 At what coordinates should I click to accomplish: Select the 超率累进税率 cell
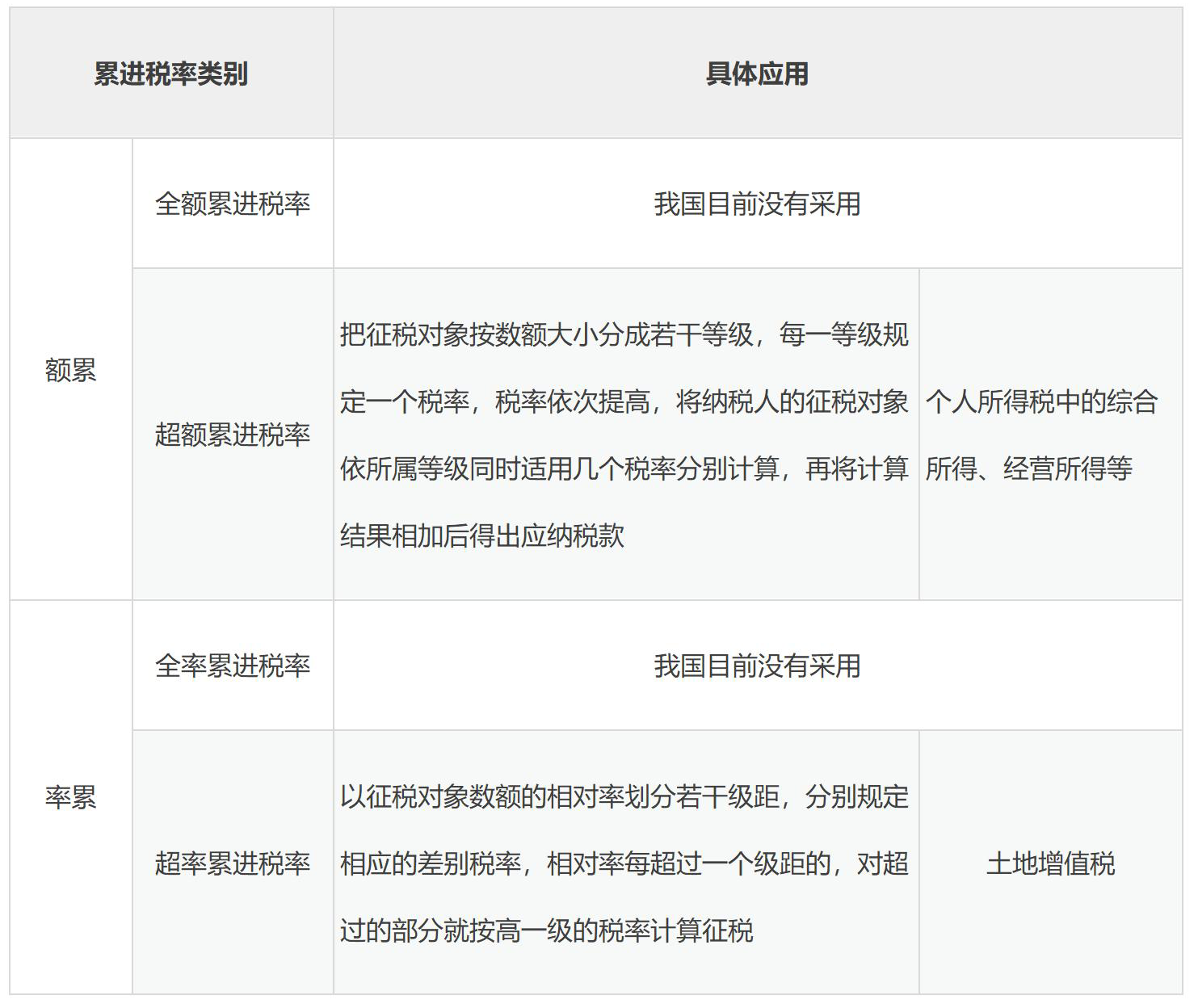click(233, 863)
